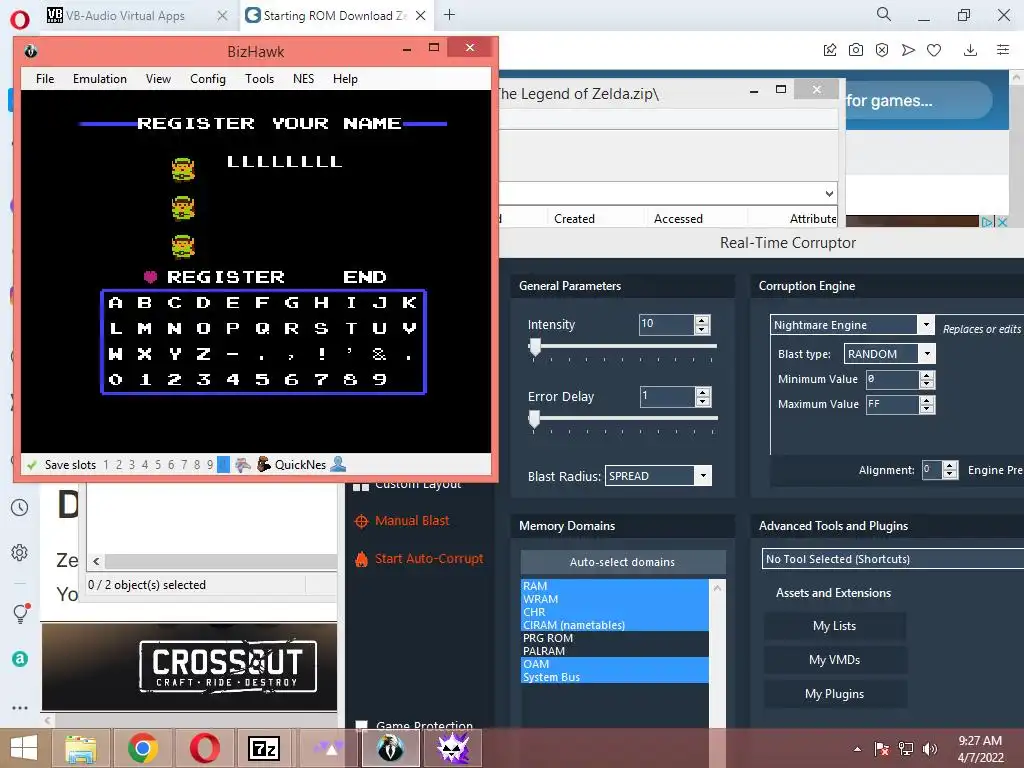Click the taskbar volume speaker icon
Viewport: 1024px width, 768px height.
(930, 749)
